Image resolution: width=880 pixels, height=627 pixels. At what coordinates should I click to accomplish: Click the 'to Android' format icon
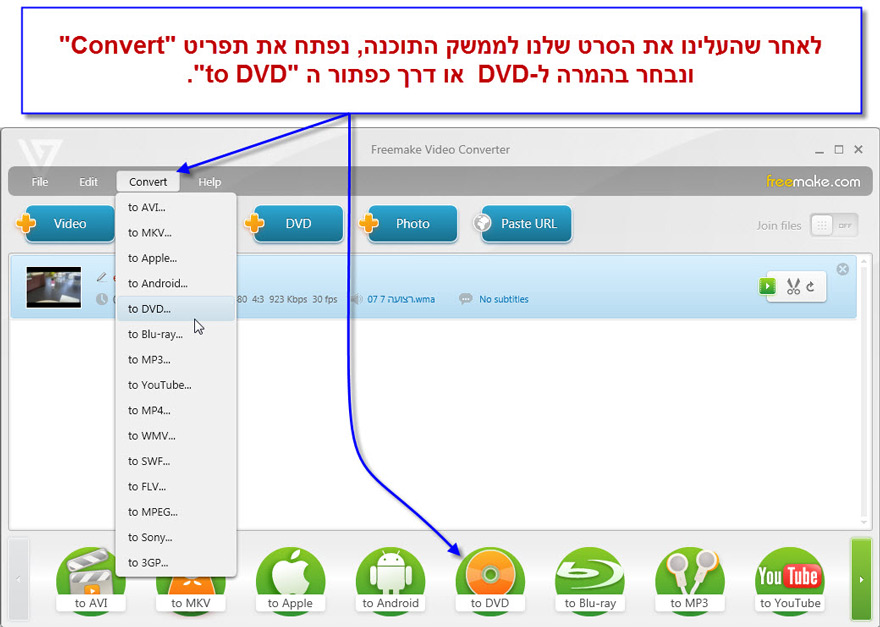tap(391, 581)
